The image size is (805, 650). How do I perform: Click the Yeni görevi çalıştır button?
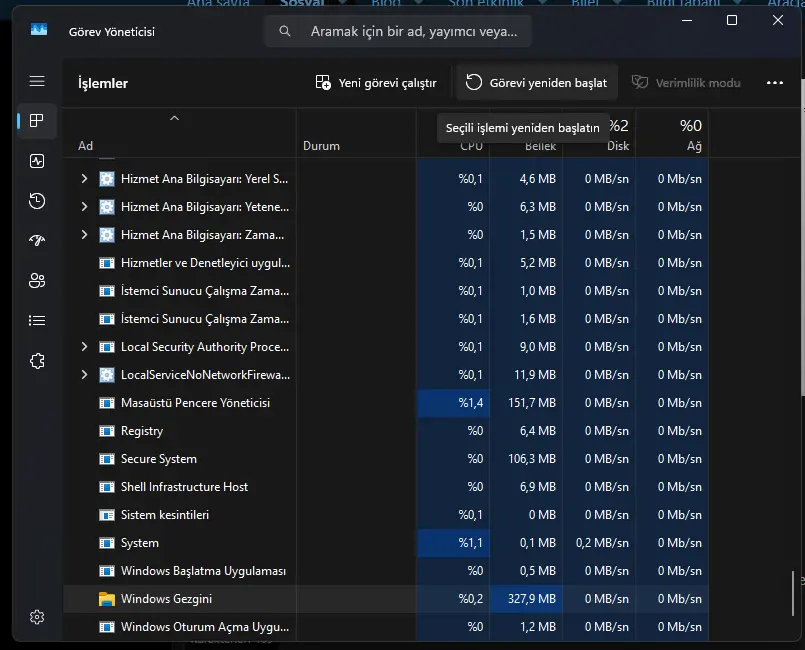pyautogui.click(x=376, y=83)
